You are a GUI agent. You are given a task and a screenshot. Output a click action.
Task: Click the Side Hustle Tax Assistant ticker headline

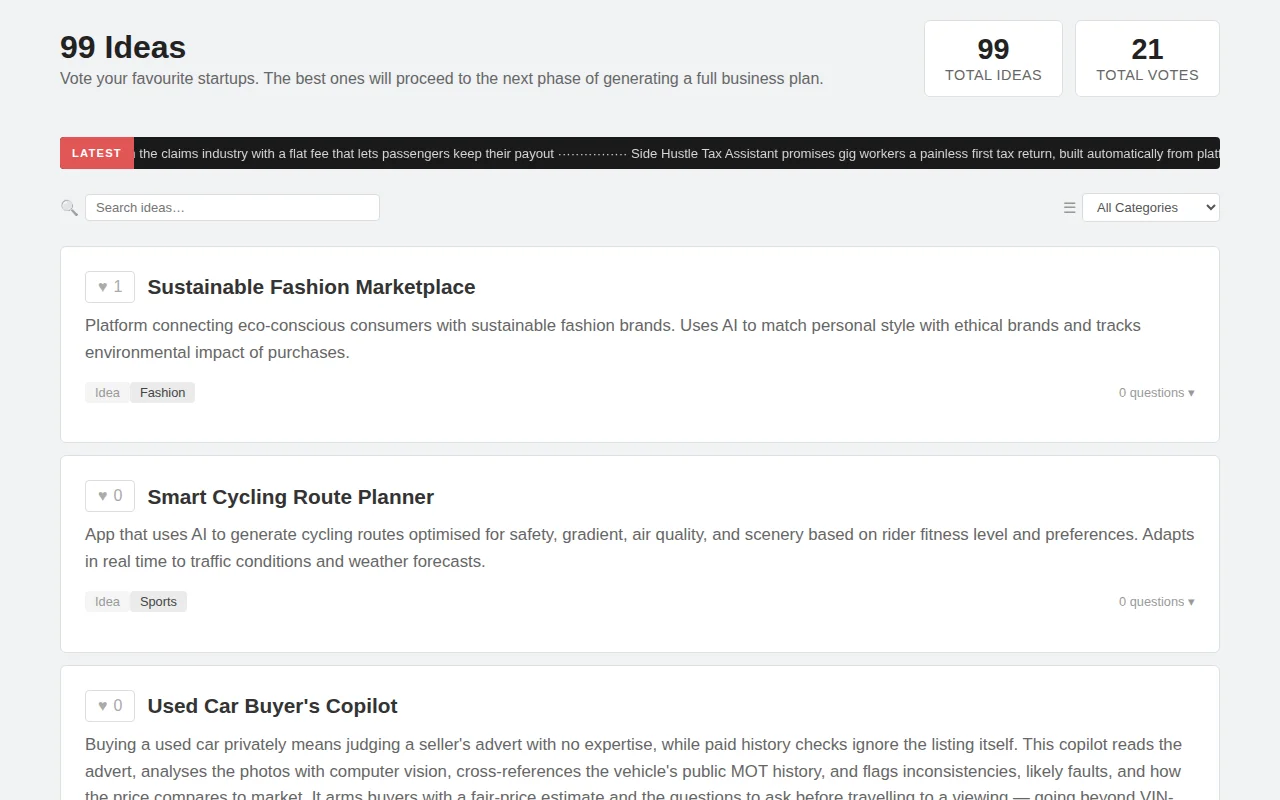click(x=925, y=154)
